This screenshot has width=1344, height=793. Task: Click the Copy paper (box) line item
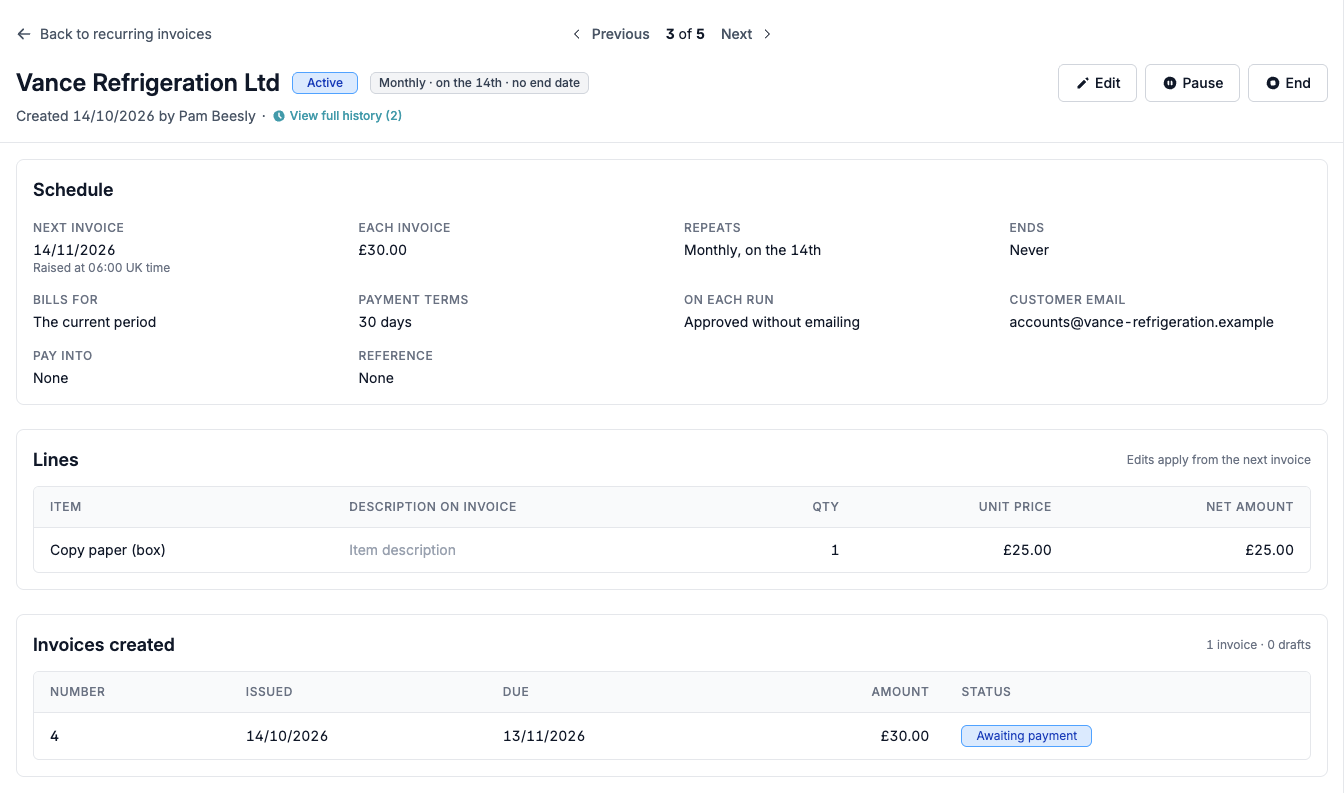click(x=108, y=550)
